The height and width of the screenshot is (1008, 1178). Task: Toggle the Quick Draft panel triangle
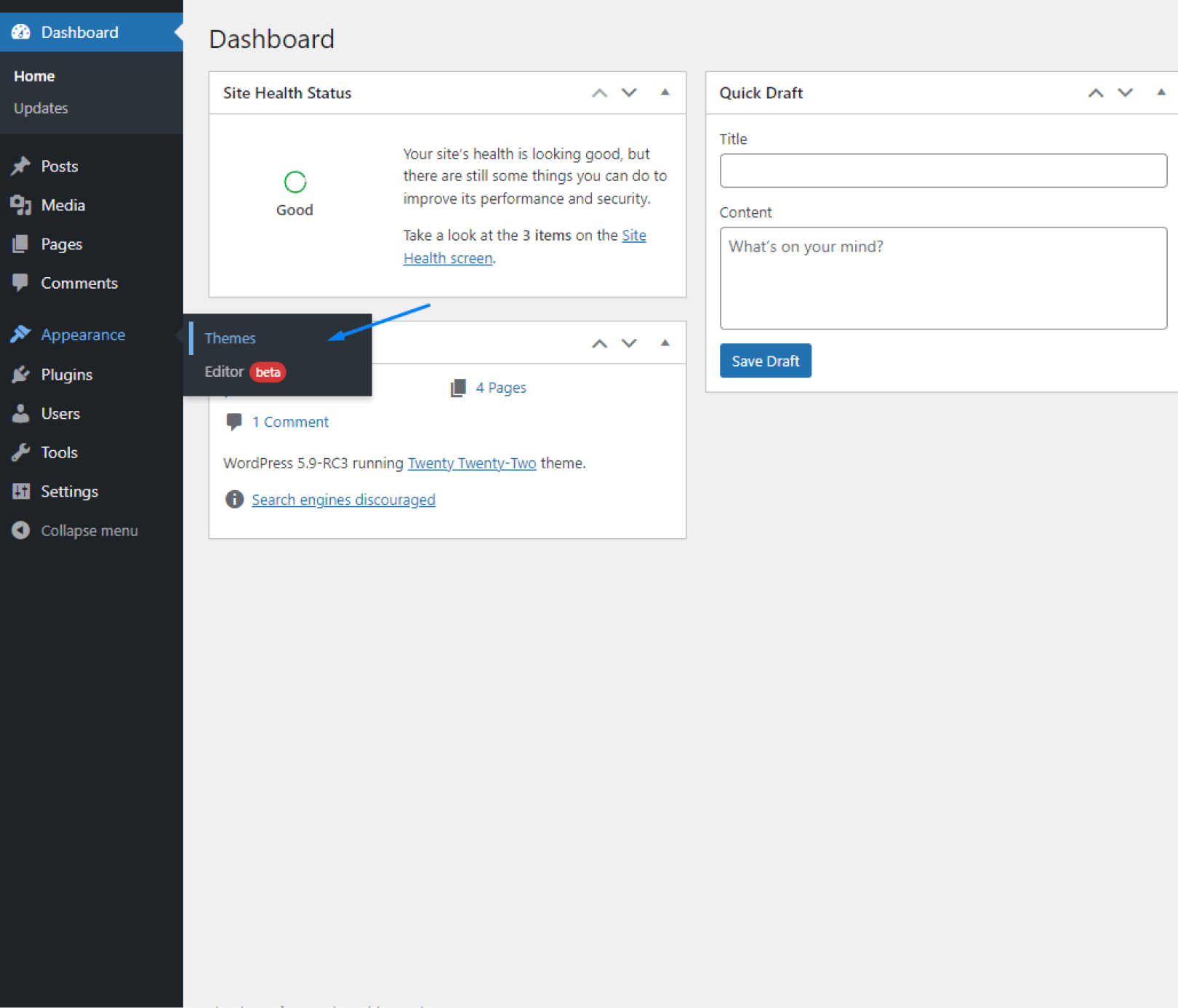pos(1161,92)
